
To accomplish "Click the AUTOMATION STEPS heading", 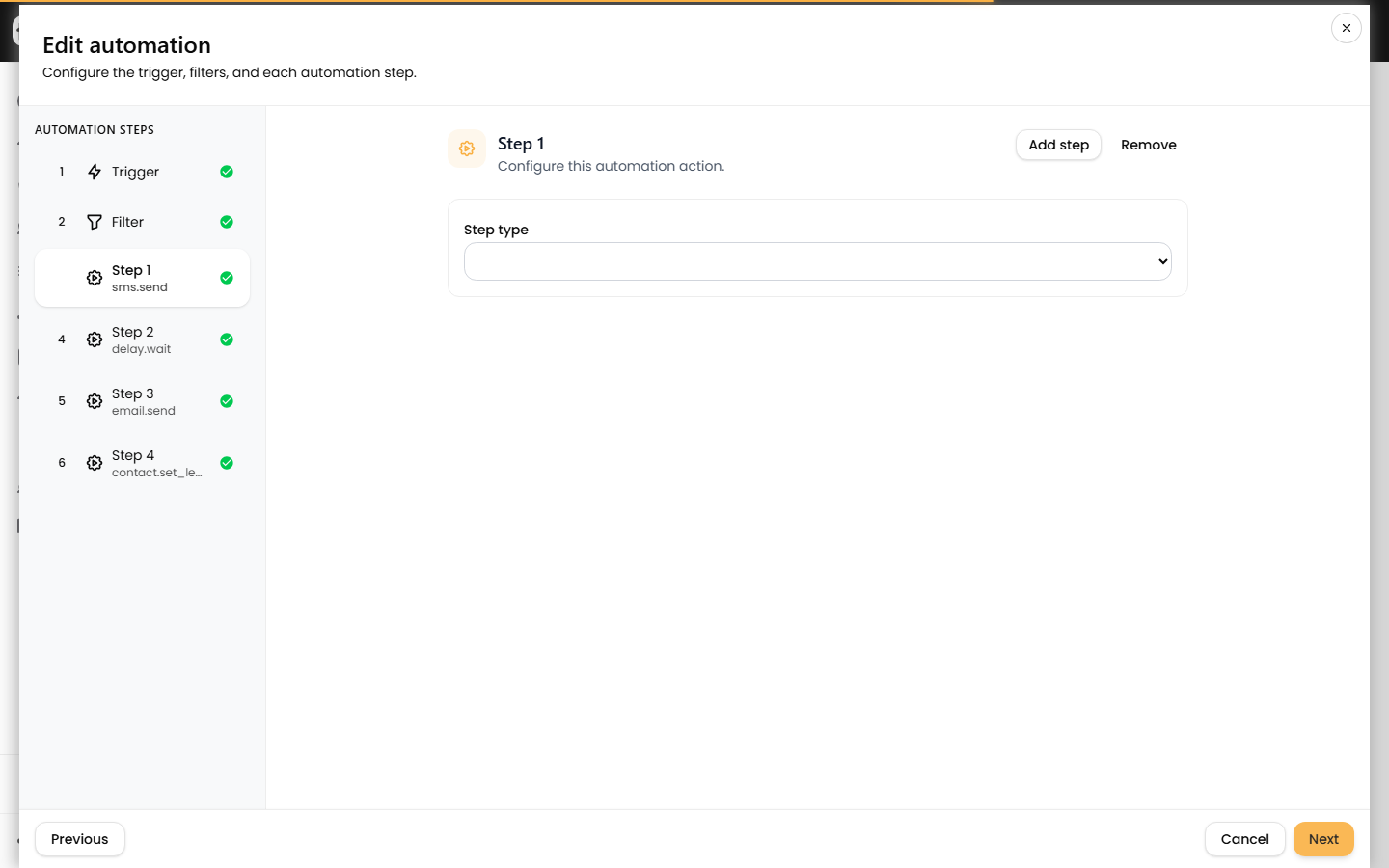I will pos(95,130).
